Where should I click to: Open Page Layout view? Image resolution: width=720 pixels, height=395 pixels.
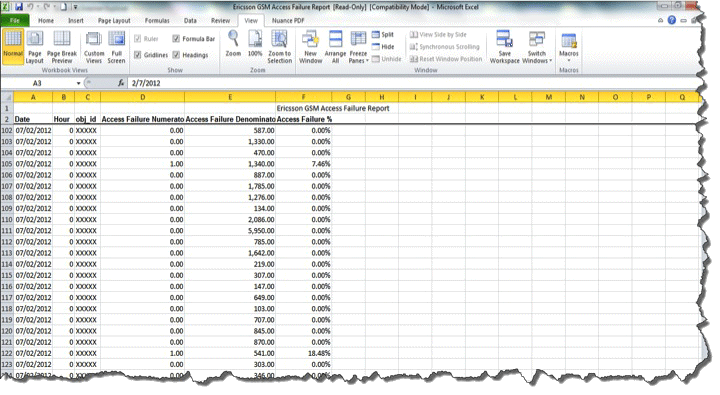pos(34,47)
